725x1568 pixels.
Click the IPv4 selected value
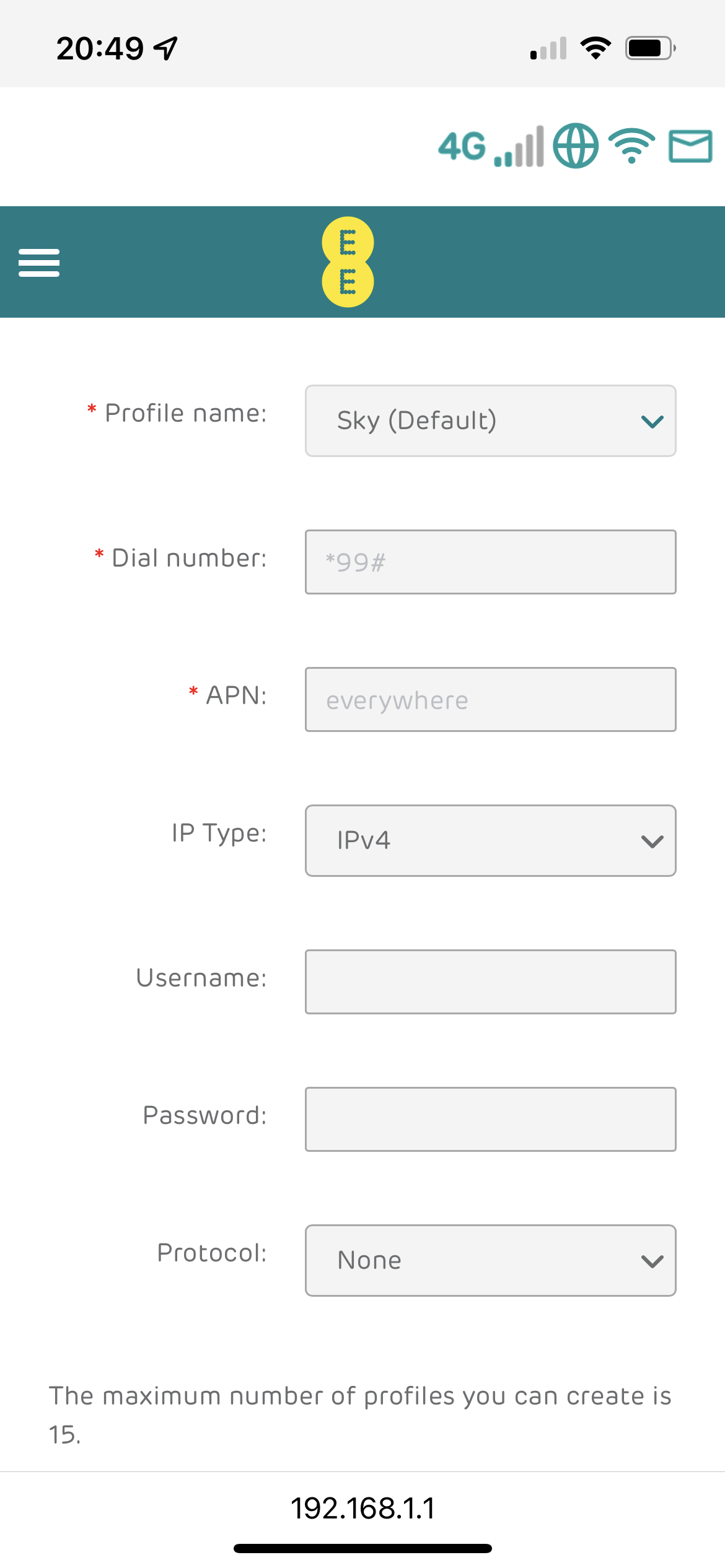[362, 840]
